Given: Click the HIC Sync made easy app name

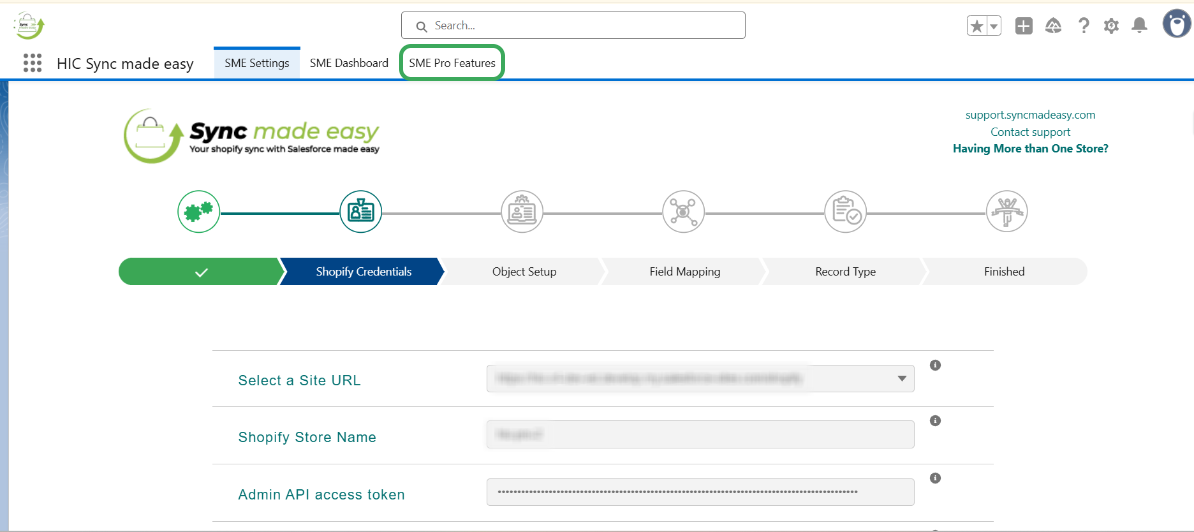Looking at the screenshot, I should coord(125,64).
